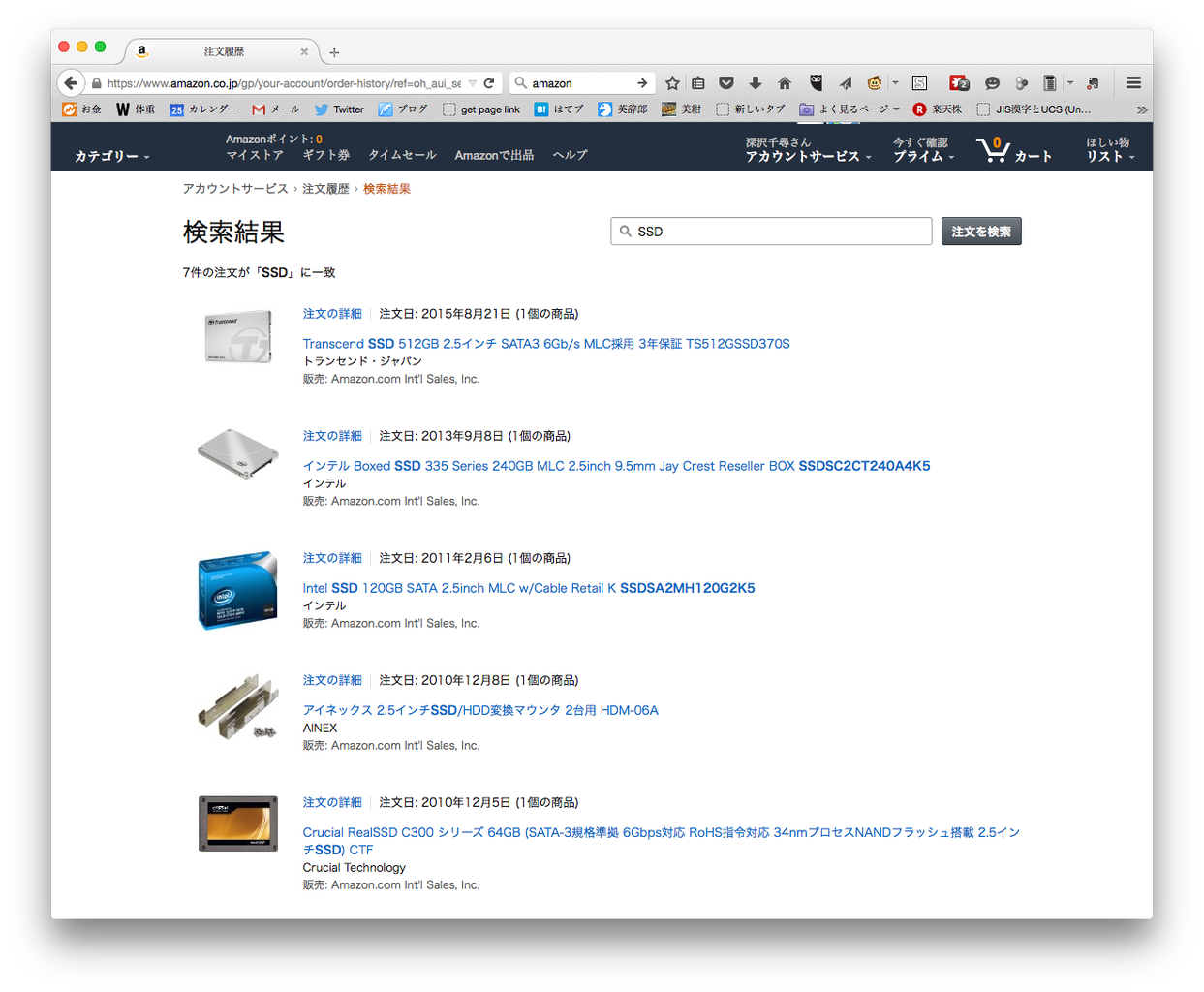Open the はてブ bookmark
The width and height of the screenshot is (1204, 992).
(x=559, y=109)
